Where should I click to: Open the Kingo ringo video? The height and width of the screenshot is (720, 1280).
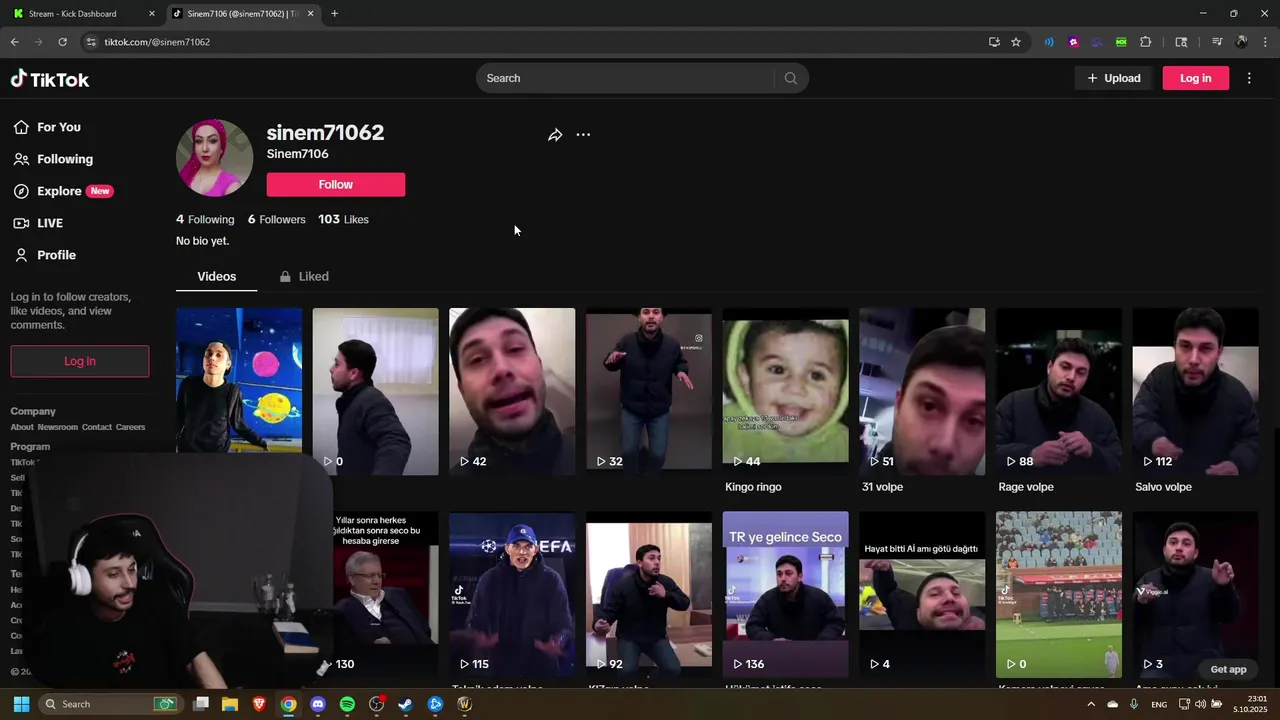click(785, 391)
